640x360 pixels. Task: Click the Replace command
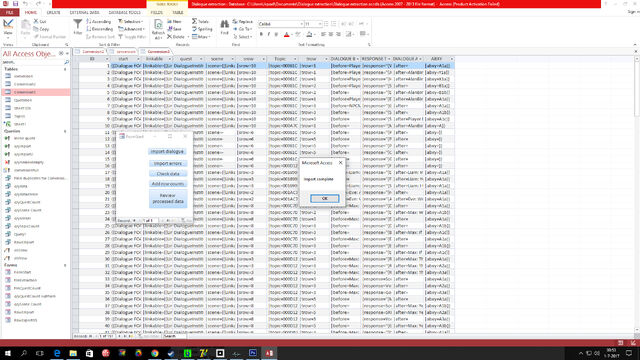pos(243,22)
